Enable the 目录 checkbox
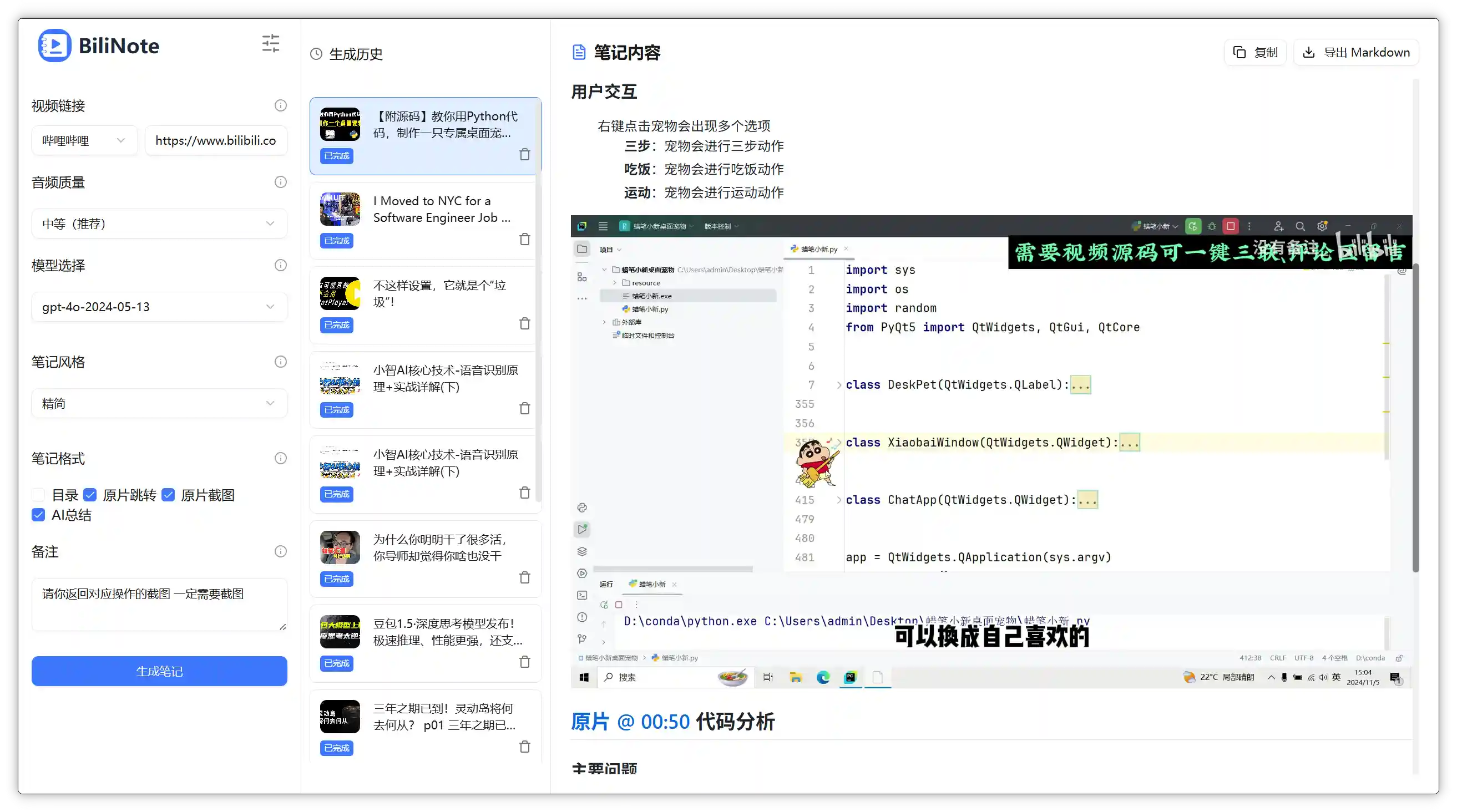 38,494
